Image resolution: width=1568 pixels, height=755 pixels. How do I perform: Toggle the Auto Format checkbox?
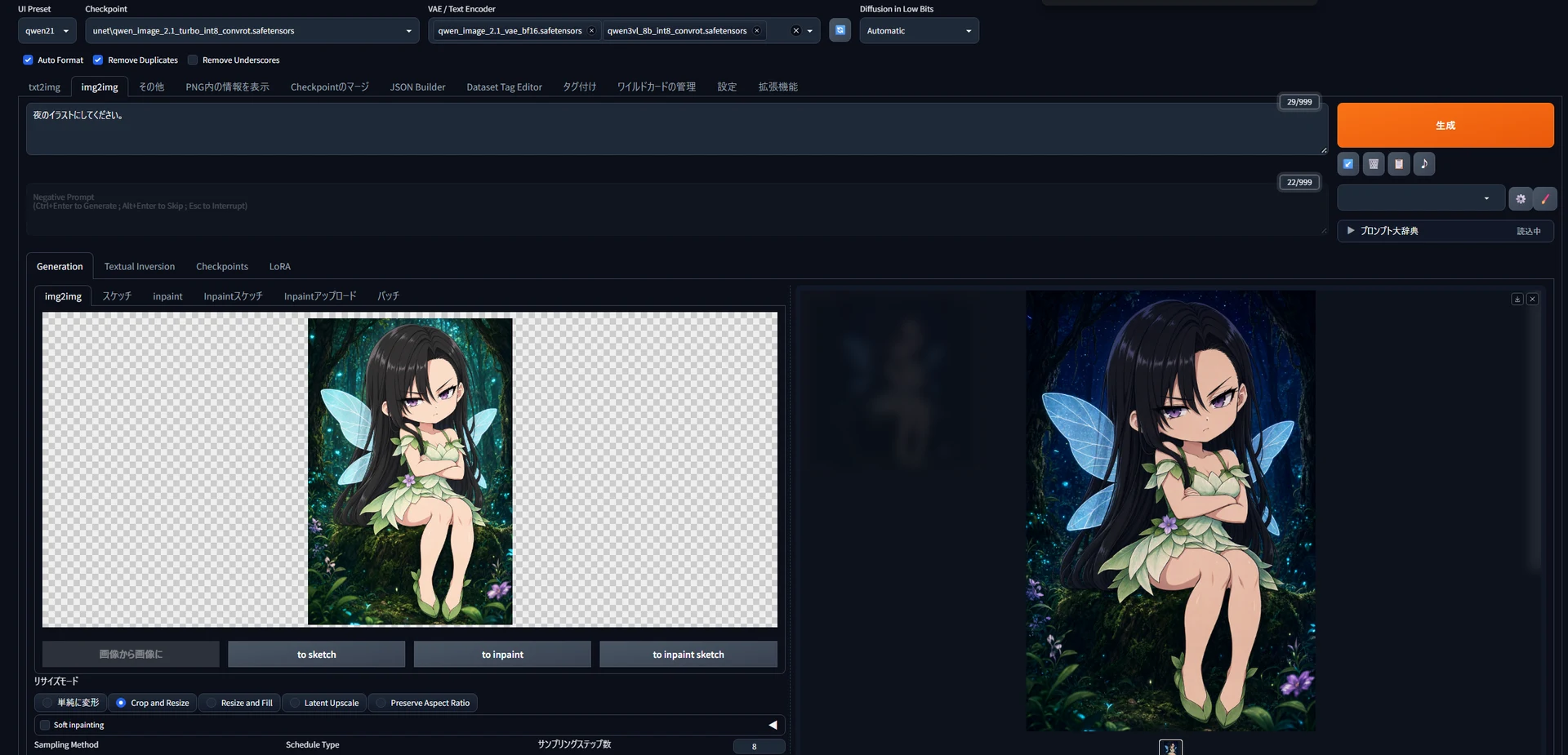[28, 60]
